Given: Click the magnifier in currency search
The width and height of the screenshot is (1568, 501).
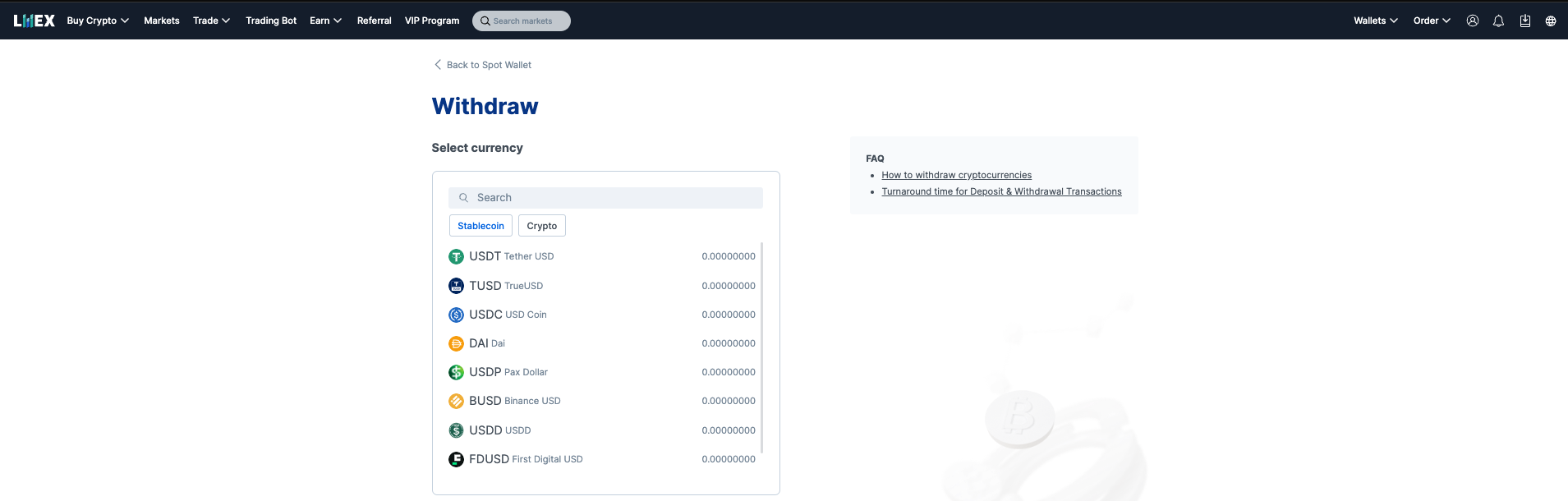Looking at the screenshot, I should tap(463, 198).
